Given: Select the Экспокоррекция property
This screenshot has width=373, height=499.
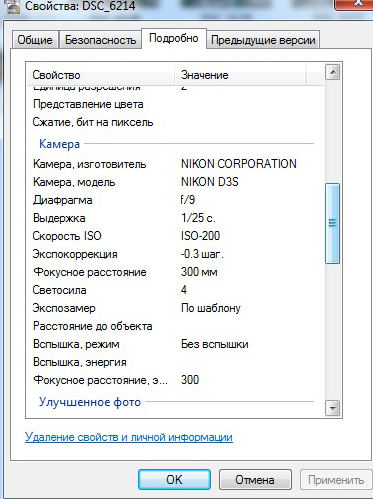Looking at the screenshot, I should click(75, 254).
